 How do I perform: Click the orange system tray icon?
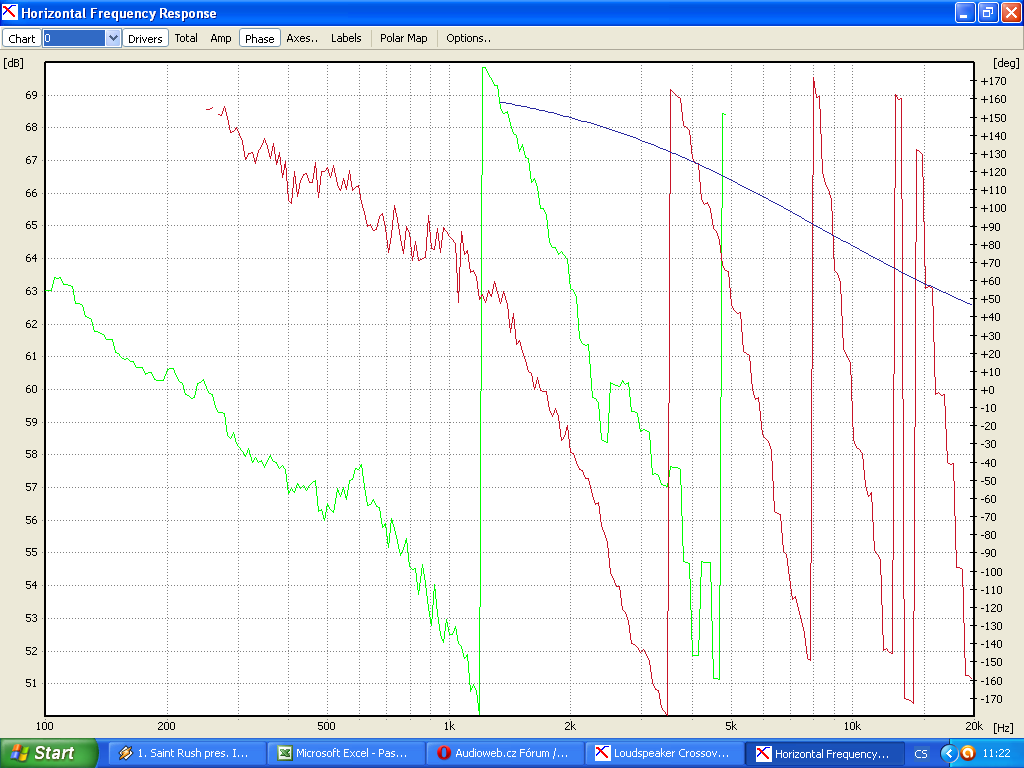click(x=967, y=754)
